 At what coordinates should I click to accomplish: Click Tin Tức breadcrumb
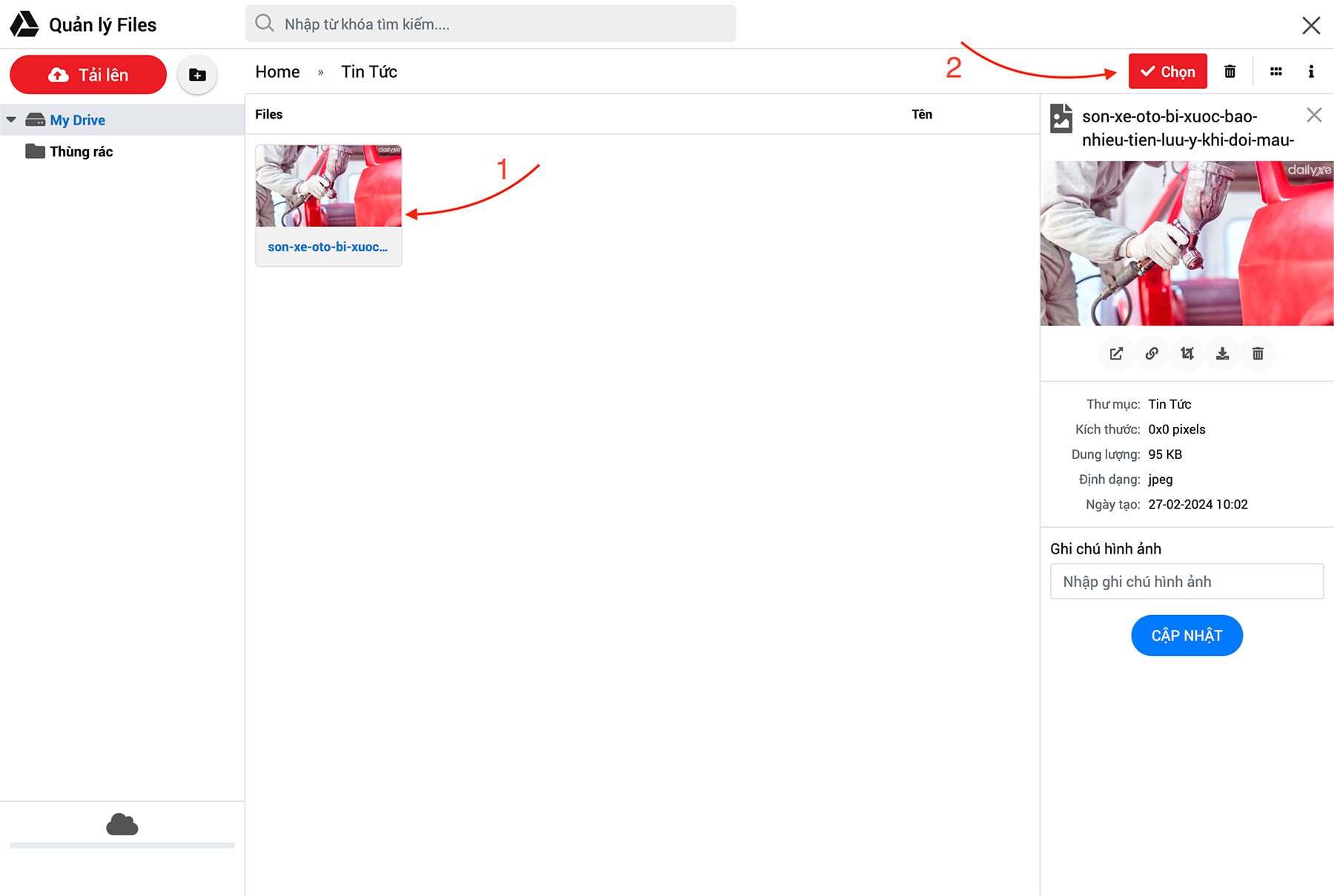[x=369, y=72]
